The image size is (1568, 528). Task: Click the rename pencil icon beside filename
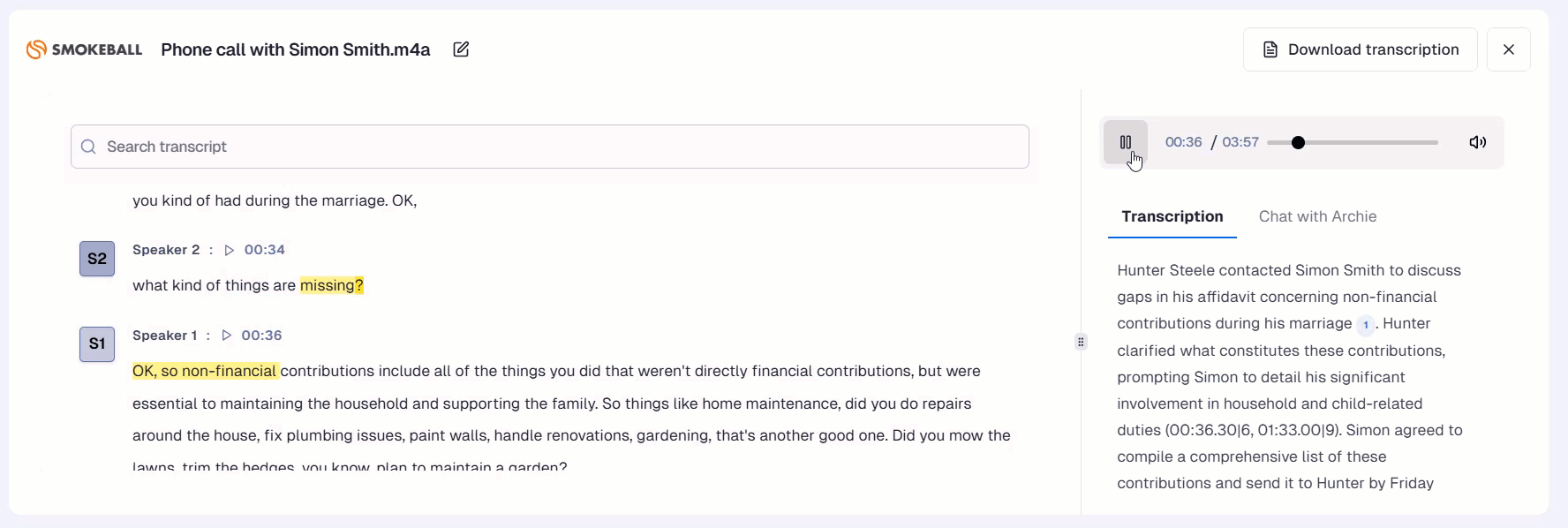pos(461,49)
